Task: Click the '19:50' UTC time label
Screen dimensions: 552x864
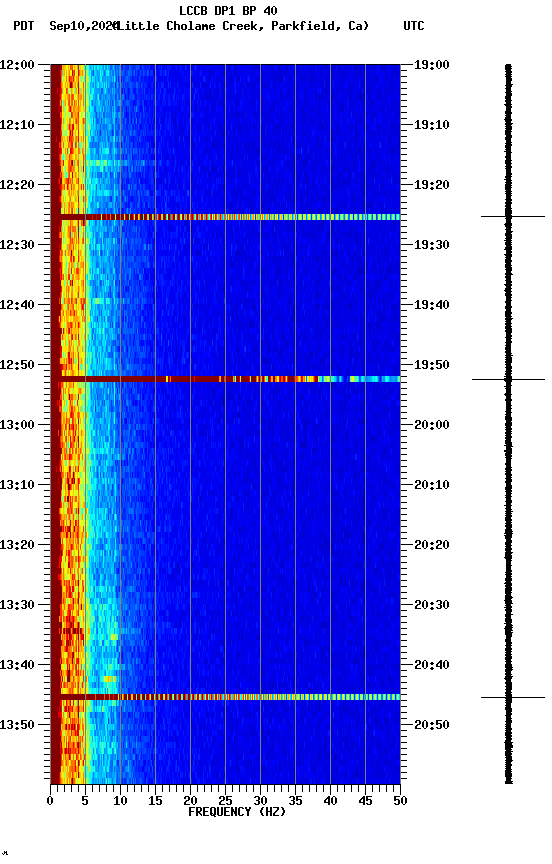Action: pyautogui.click(x=432, y=365)
